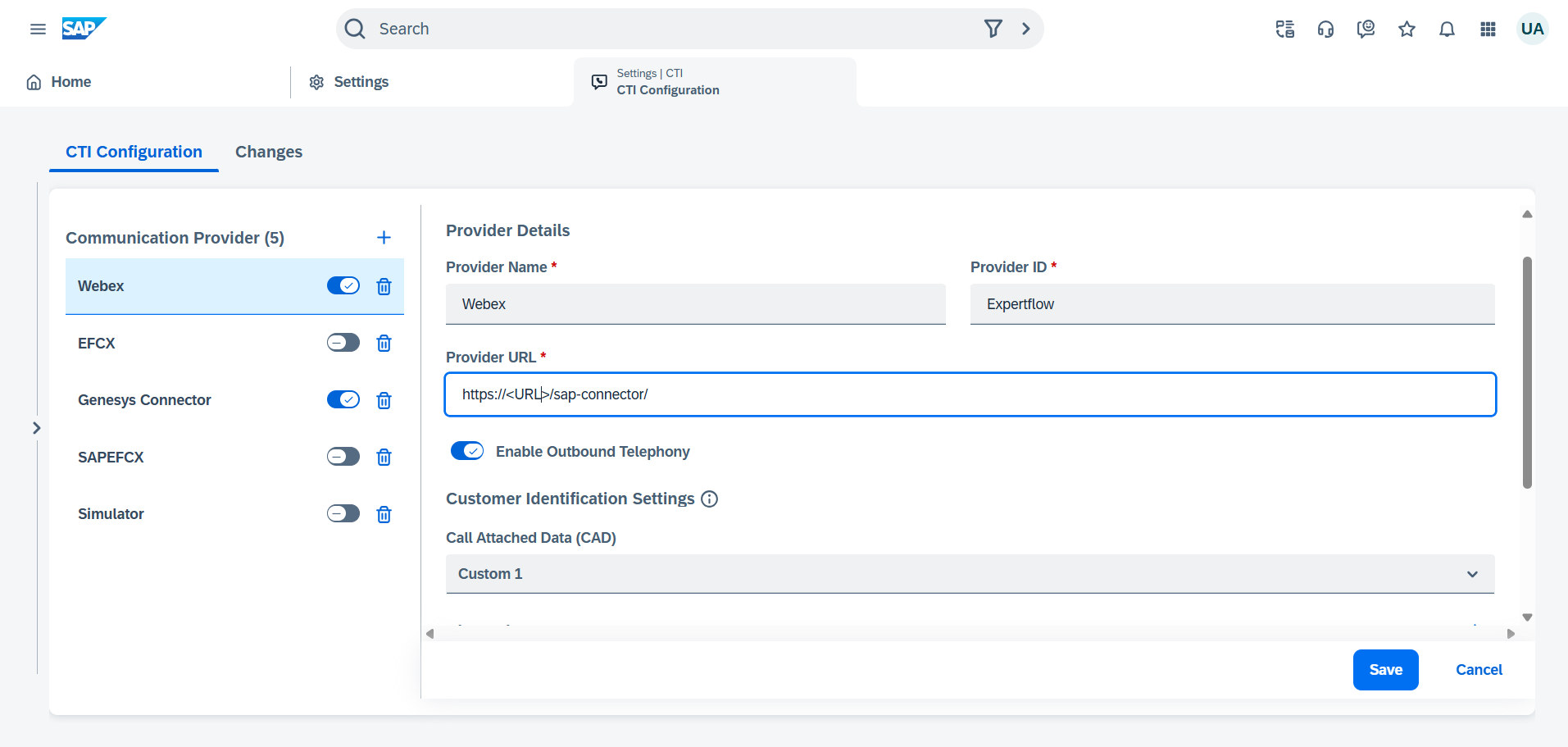
Task: Save the CTI configuration
Action: 1385,670
